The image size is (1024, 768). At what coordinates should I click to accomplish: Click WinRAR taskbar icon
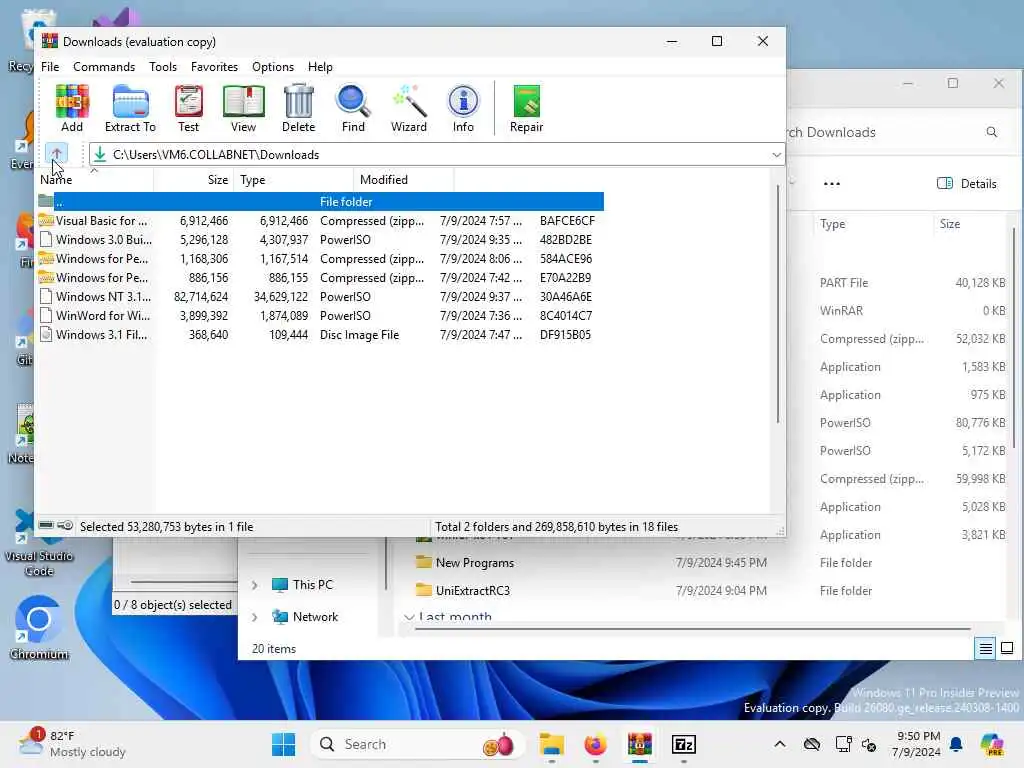639,744
